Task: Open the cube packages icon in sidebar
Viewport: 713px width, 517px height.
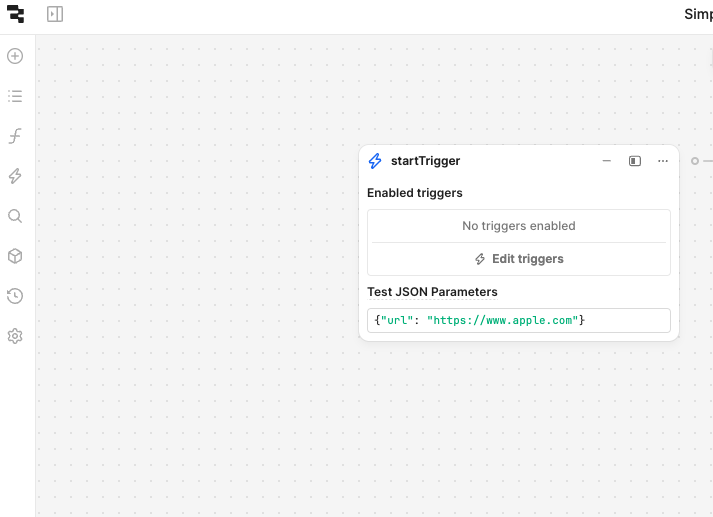Action: [15, 256]
